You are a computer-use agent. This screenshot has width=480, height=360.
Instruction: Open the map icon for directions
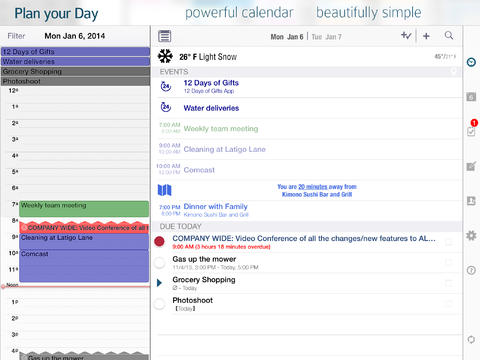164,190
